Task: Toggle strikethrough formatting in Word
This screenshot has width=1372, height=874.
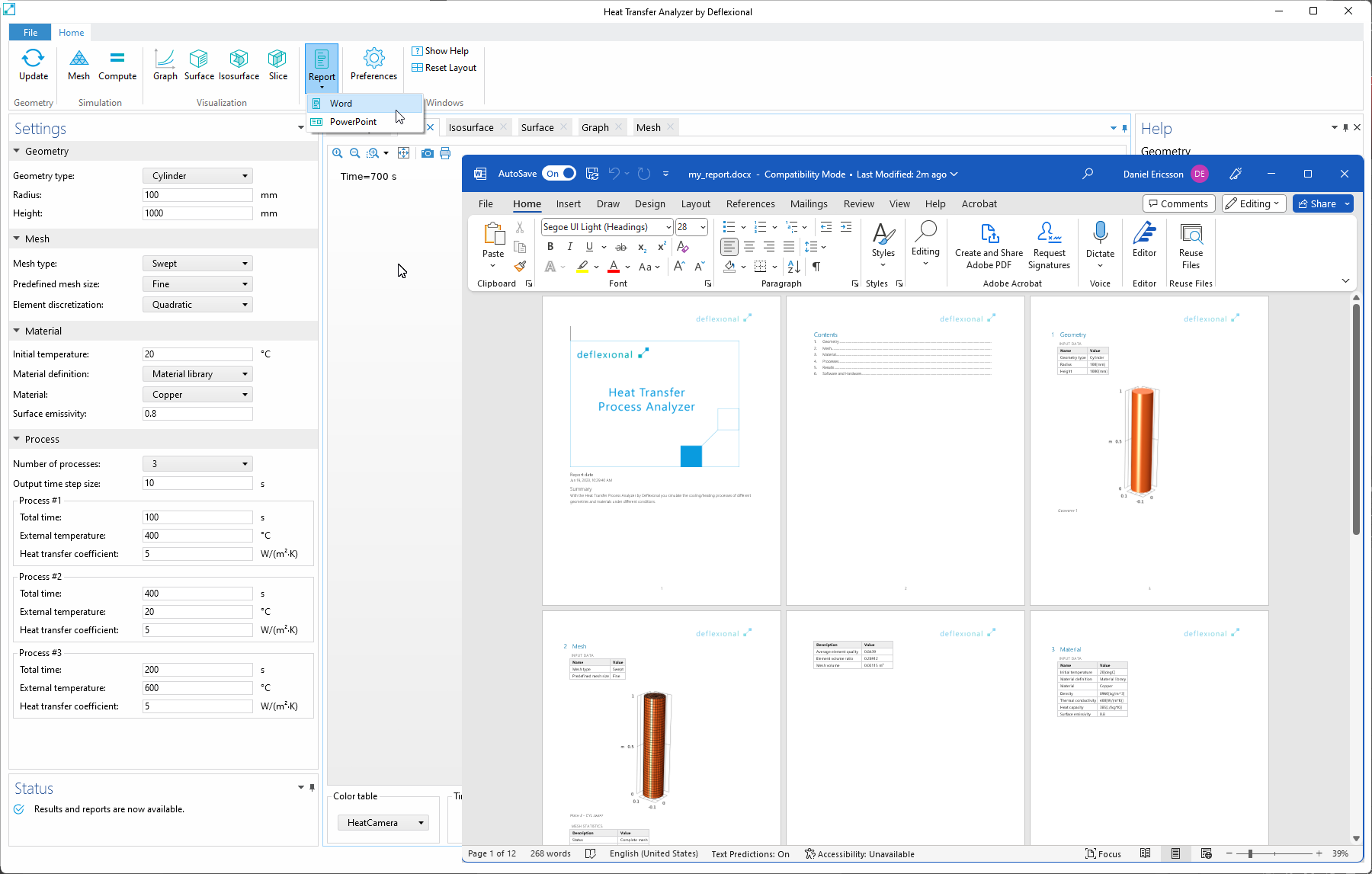Action: (621, 247)
